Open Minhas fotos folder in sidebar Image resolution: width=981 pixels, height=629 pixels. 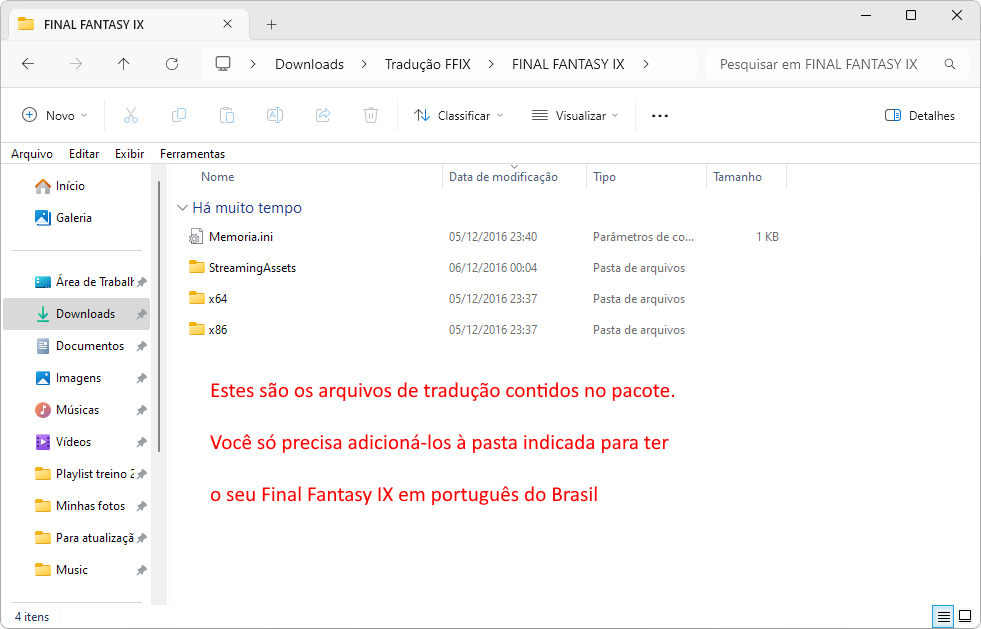pos(80,506)
